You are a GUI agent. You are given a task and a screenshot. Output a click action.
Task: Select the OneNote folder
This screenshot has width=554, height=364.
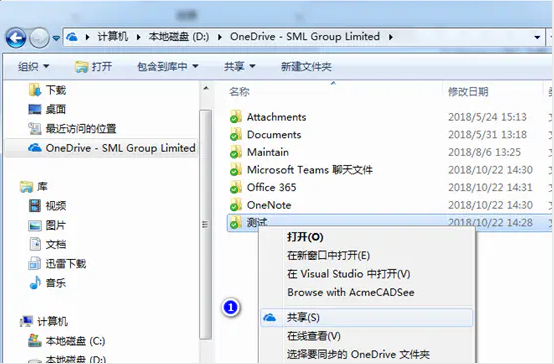(x=269, y=205)
